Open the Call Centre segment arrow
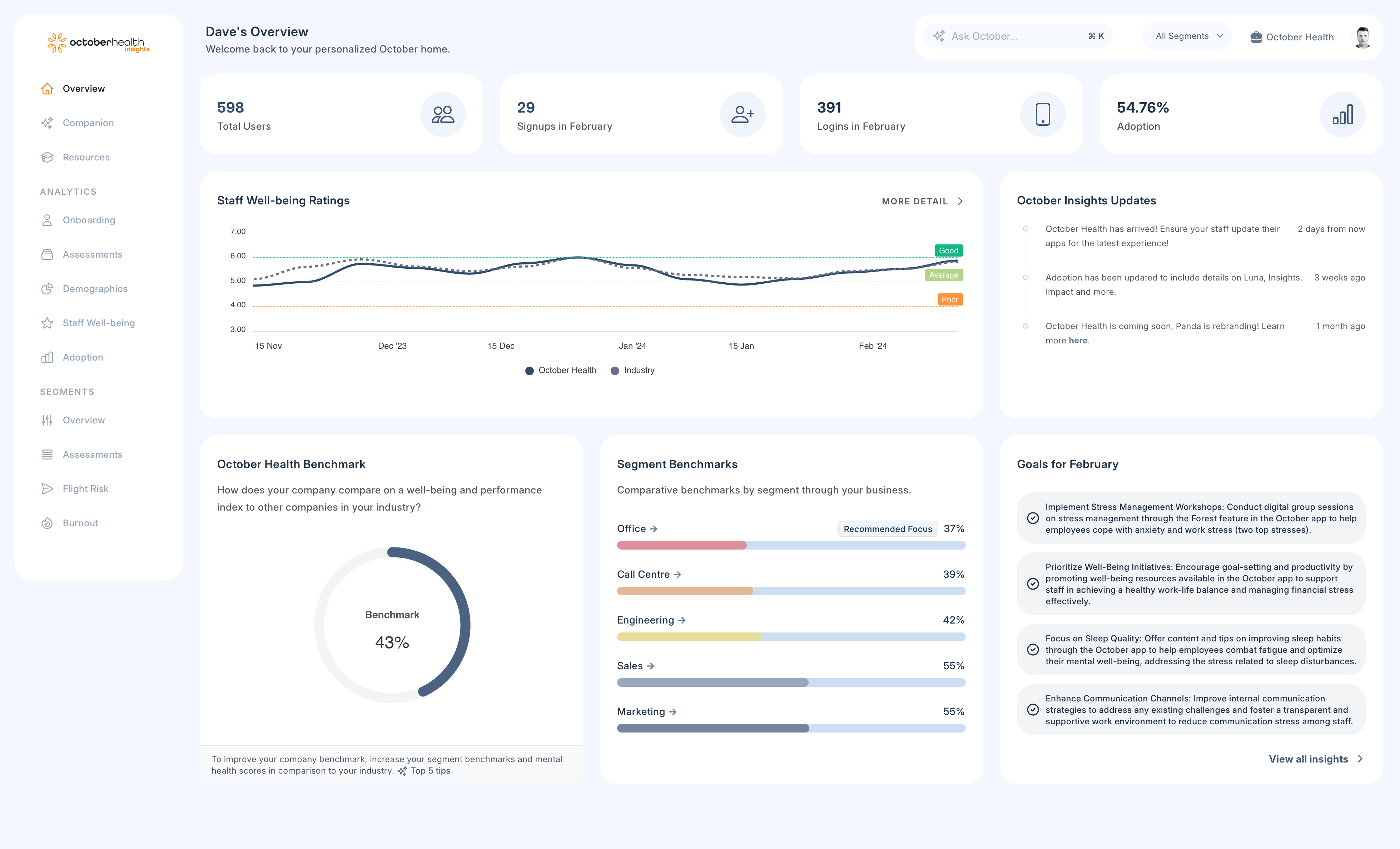The width and height of the screenshot is (1400, 849). [677, 575]
